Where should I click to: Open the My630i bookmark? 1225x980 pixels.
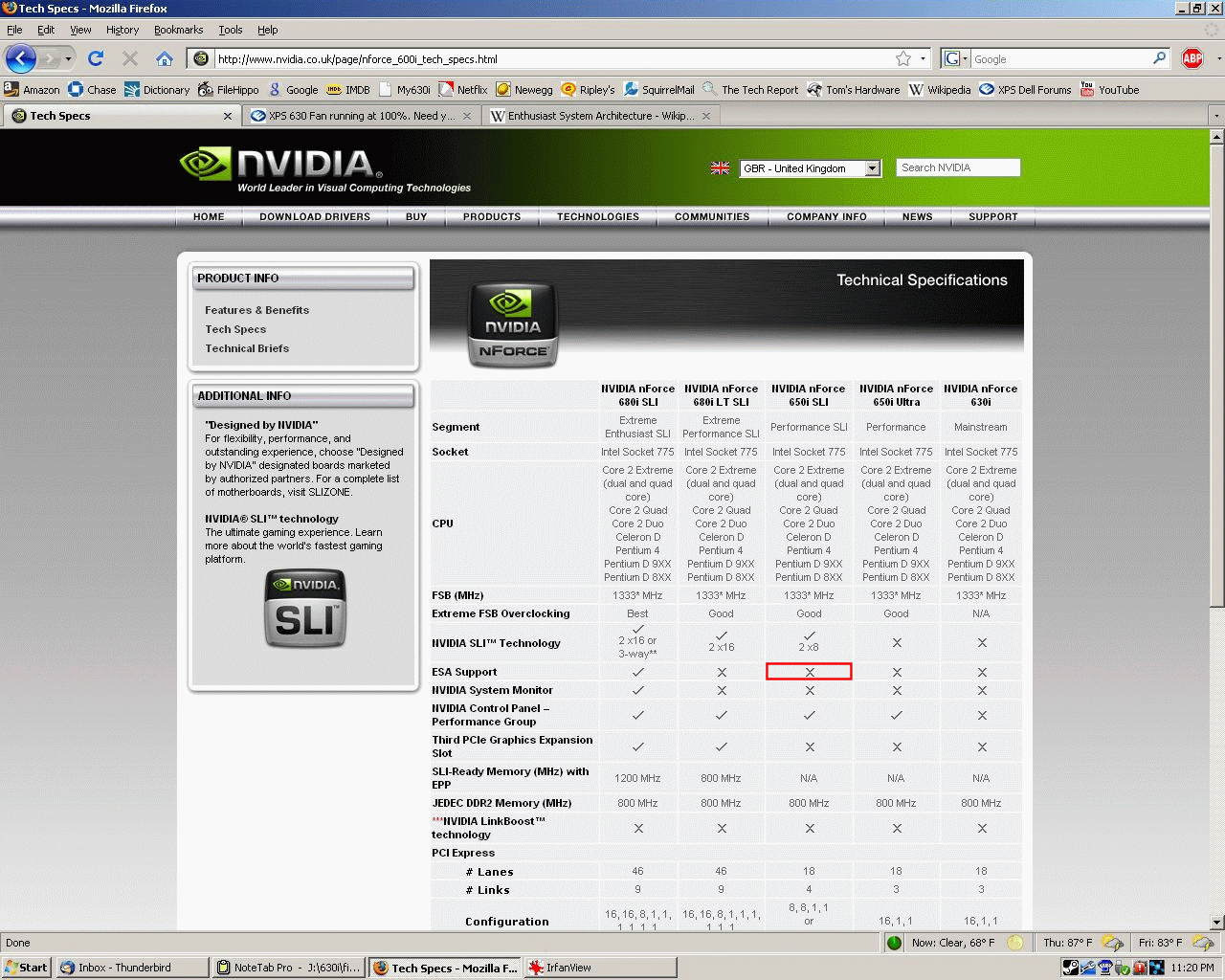pos(404,89)
